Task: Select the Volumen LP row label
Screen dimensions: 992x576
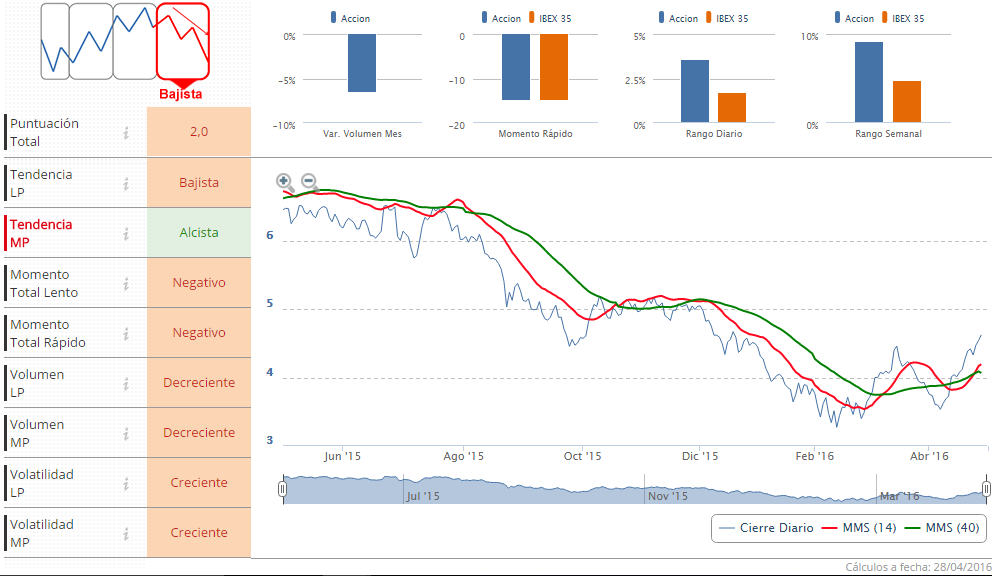Action: click(37, 383)
